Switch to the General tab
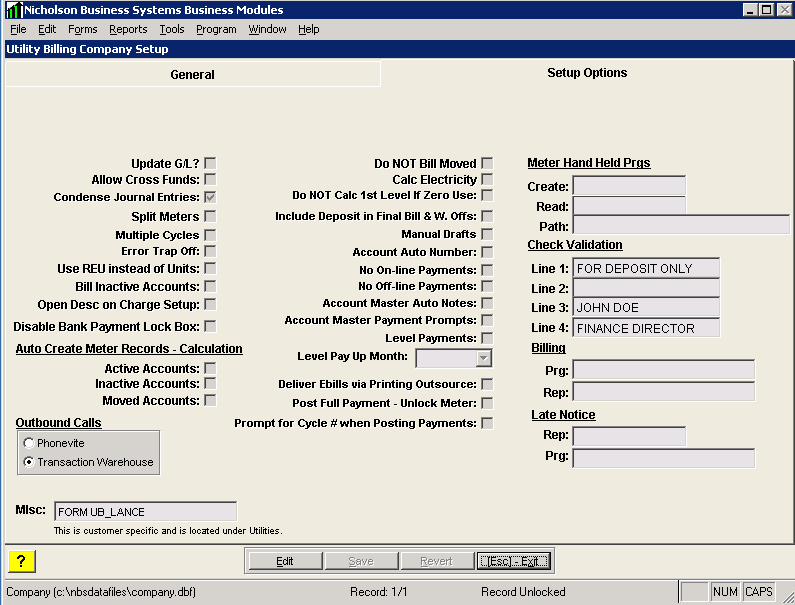This screenshot has width=795, height=605. coord(192,74)
